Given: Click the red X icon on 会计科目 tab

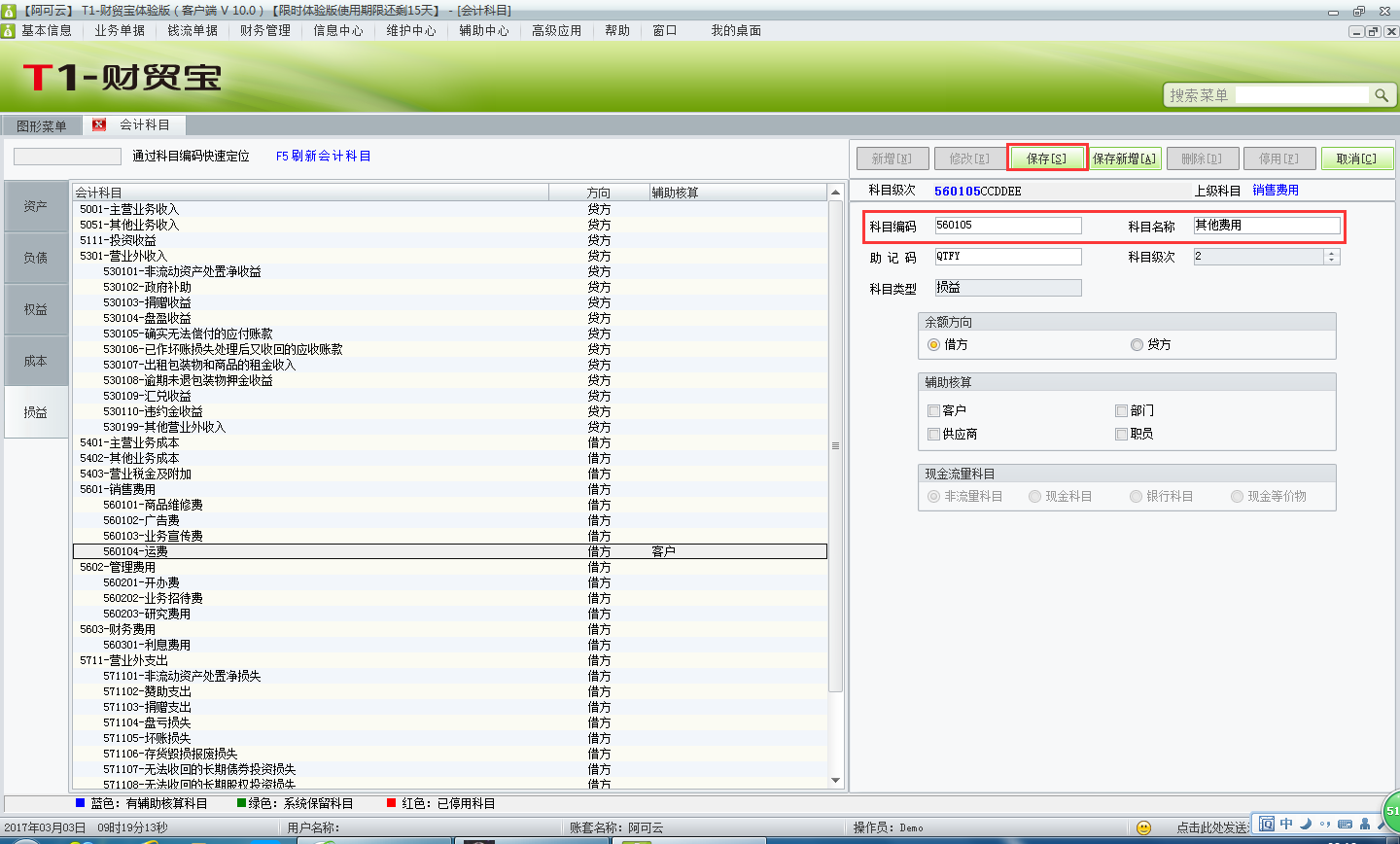Looking at the screenshot, I should click(x=99, y=124).
